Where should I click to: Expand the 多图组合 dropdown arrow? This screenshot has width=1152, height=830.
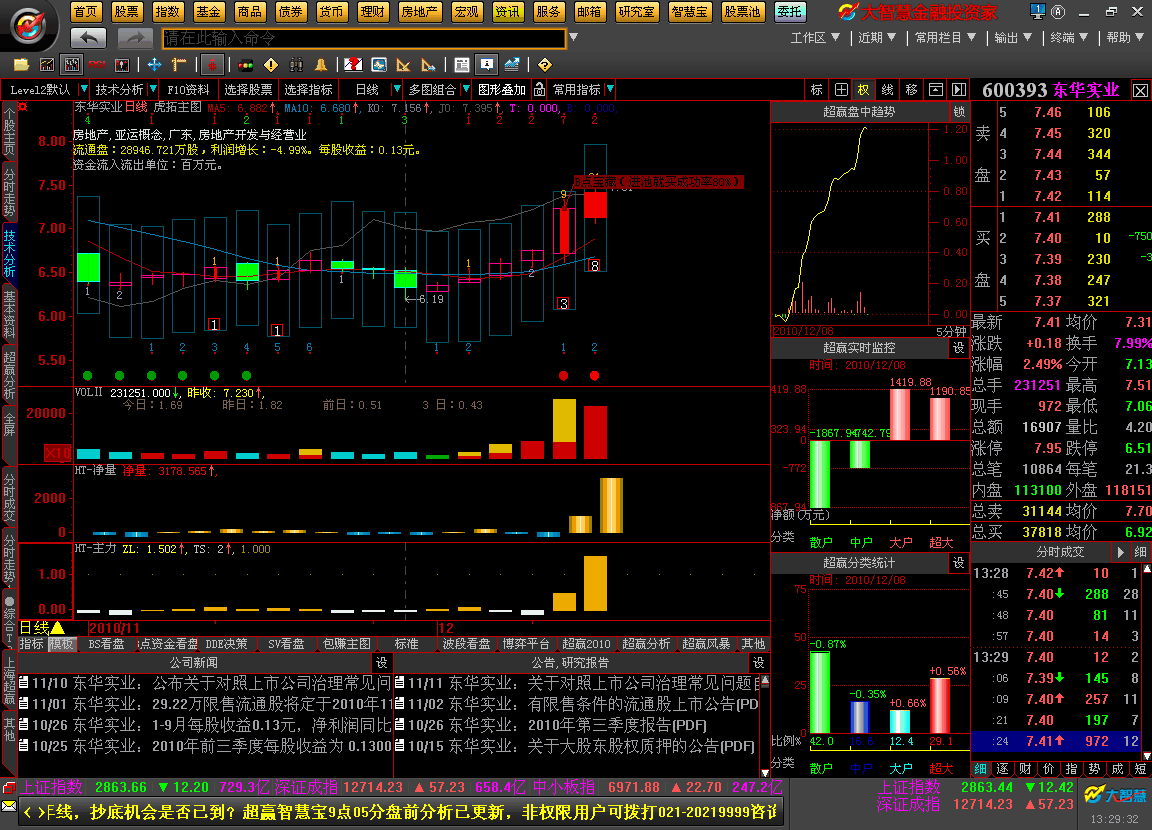point(467,90)
